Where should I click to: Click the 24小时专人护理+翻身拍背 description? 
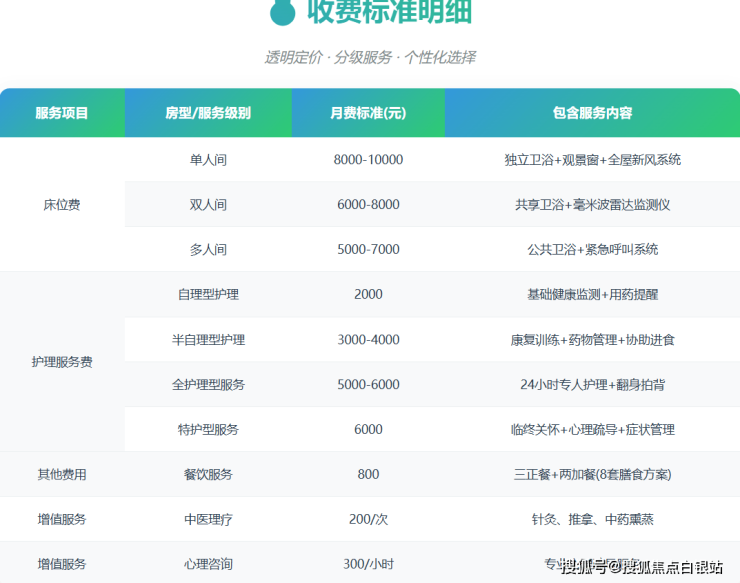pyautogui.click(x=592, y=385)
